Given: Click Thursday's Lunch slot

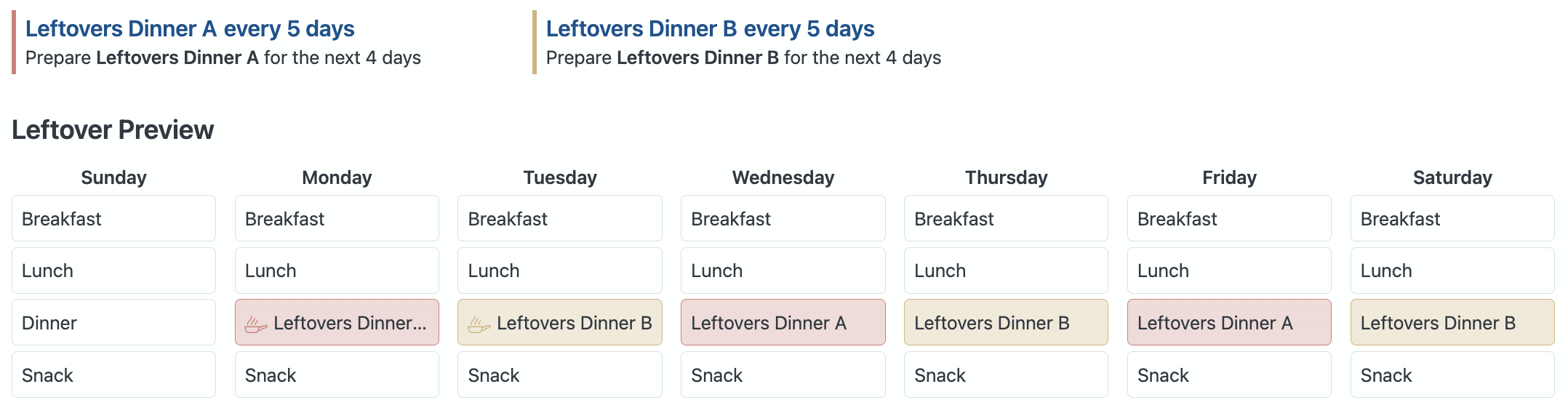Looking at the screenshot, I should pyautogui.click(x=1006, y=271).
